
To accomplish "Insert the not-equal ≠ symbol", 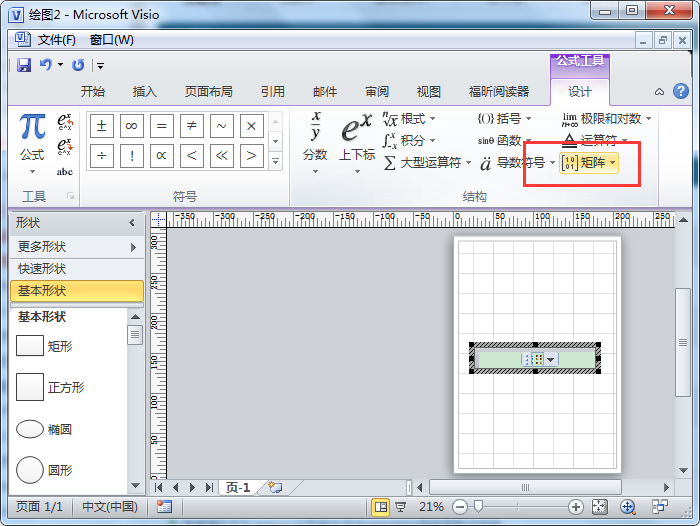I will pyautogui.click(x=192, y=126).
